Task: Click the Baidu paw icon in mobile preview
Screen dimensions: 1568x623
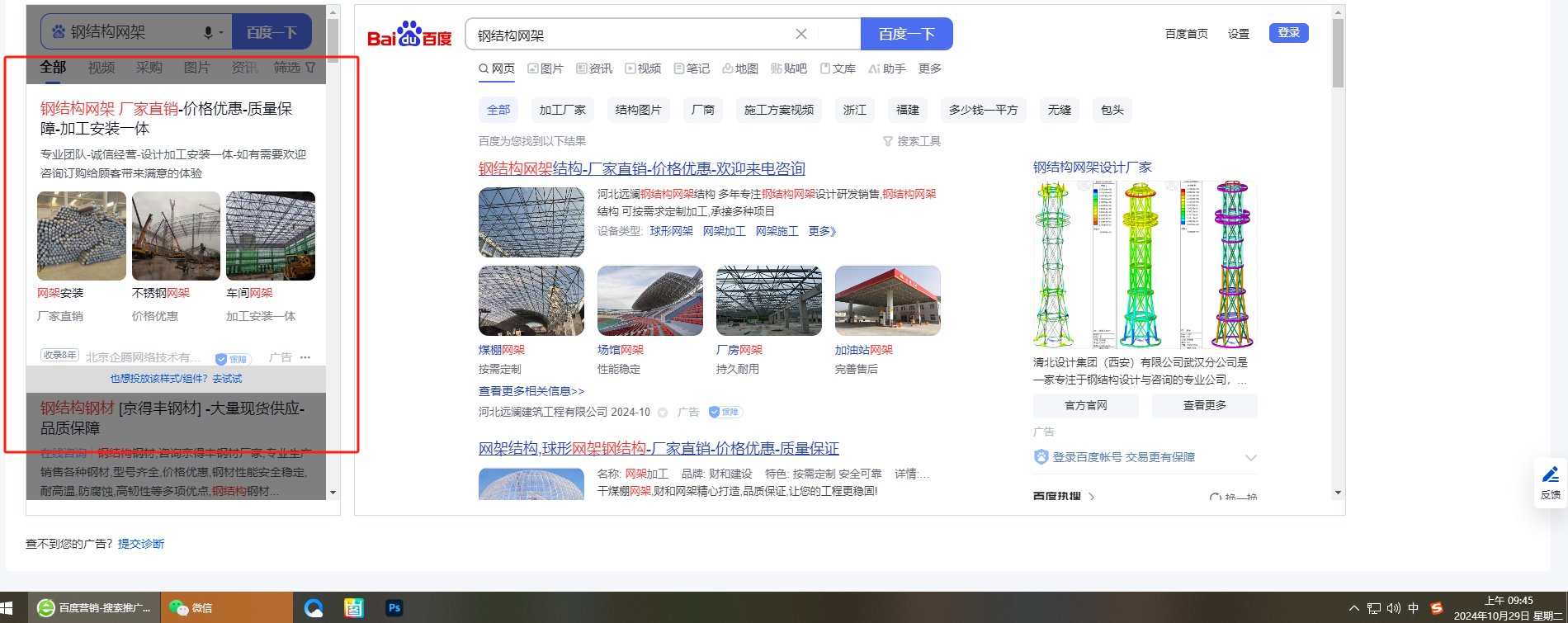Action: click(58, 32)
